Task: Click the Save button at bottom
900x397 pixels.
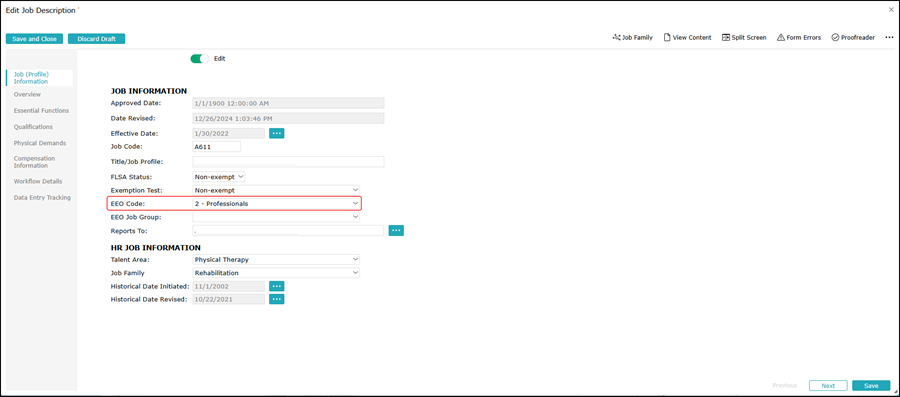Action: point(871,386)
